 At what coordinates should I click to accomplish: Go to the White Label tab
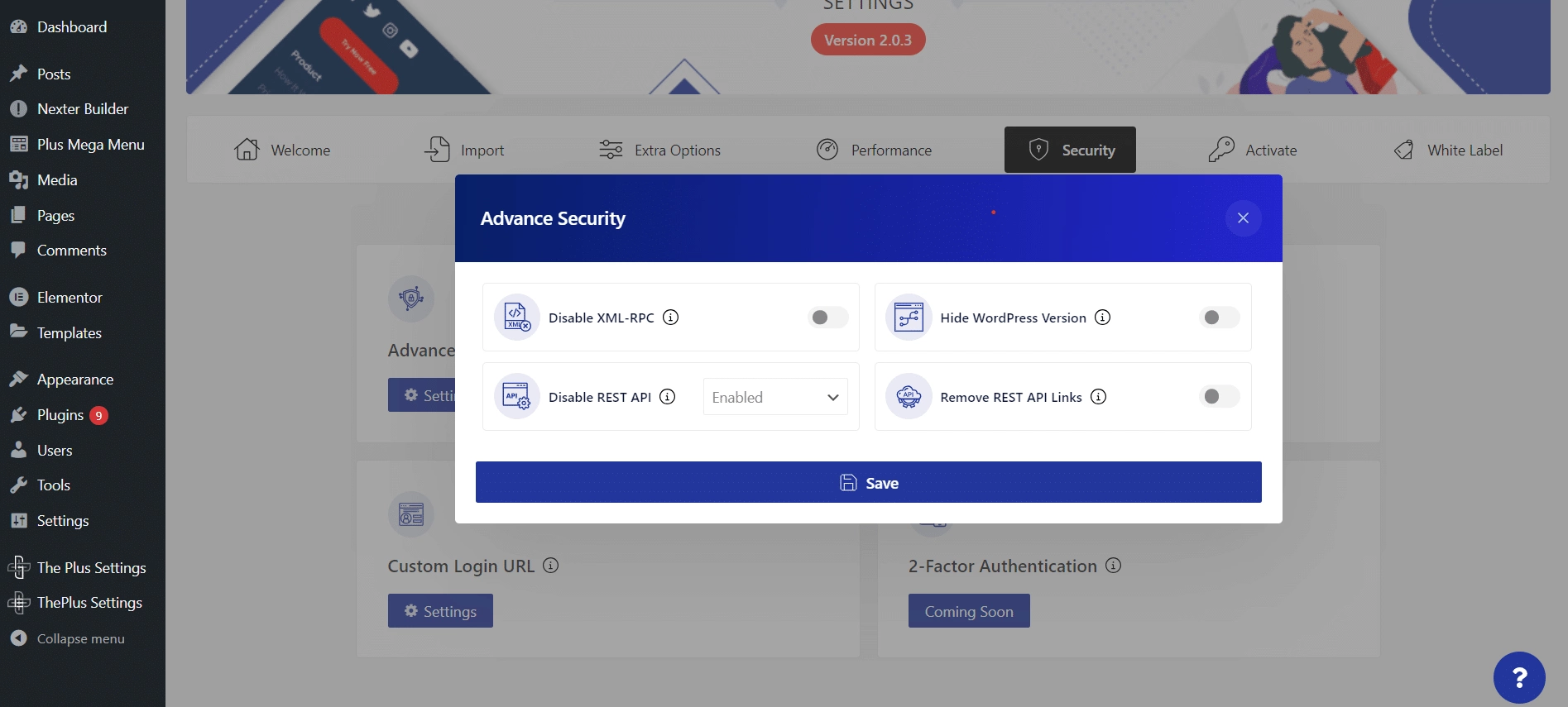pos(1448,150)
